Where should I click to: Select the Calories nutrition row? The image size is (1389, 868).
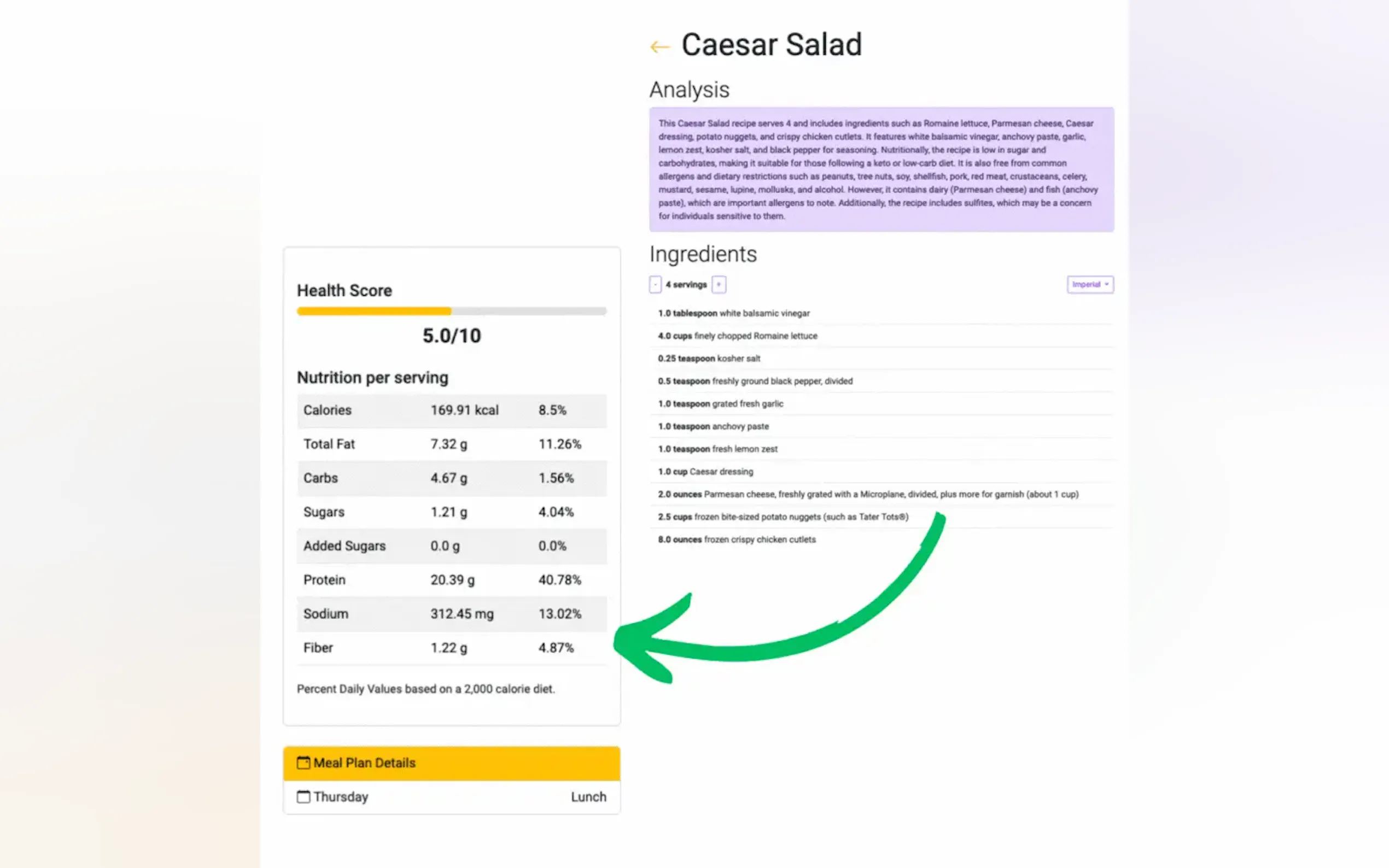coord(451,410)
